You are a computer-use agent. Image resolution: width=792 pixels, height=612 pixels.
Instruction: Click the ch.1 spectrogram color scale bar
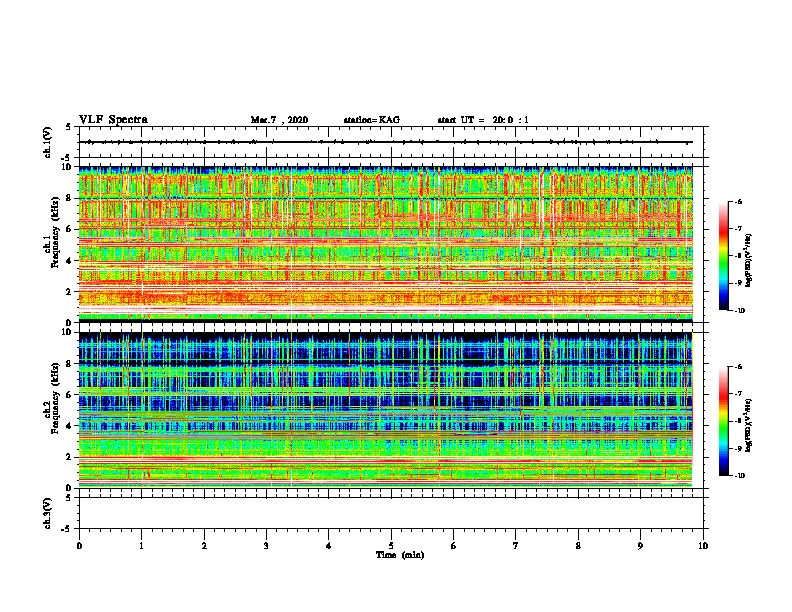click(724, 256)
